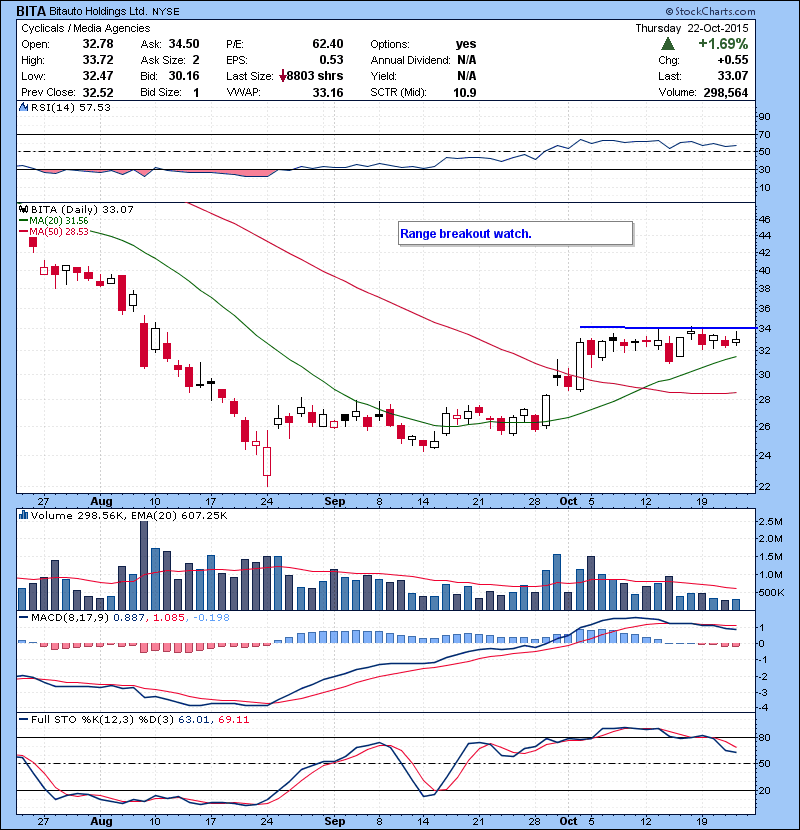Click the 'Sep' label on the price chart axis
This screenshot has height=830, width=800.
point(335,501)
